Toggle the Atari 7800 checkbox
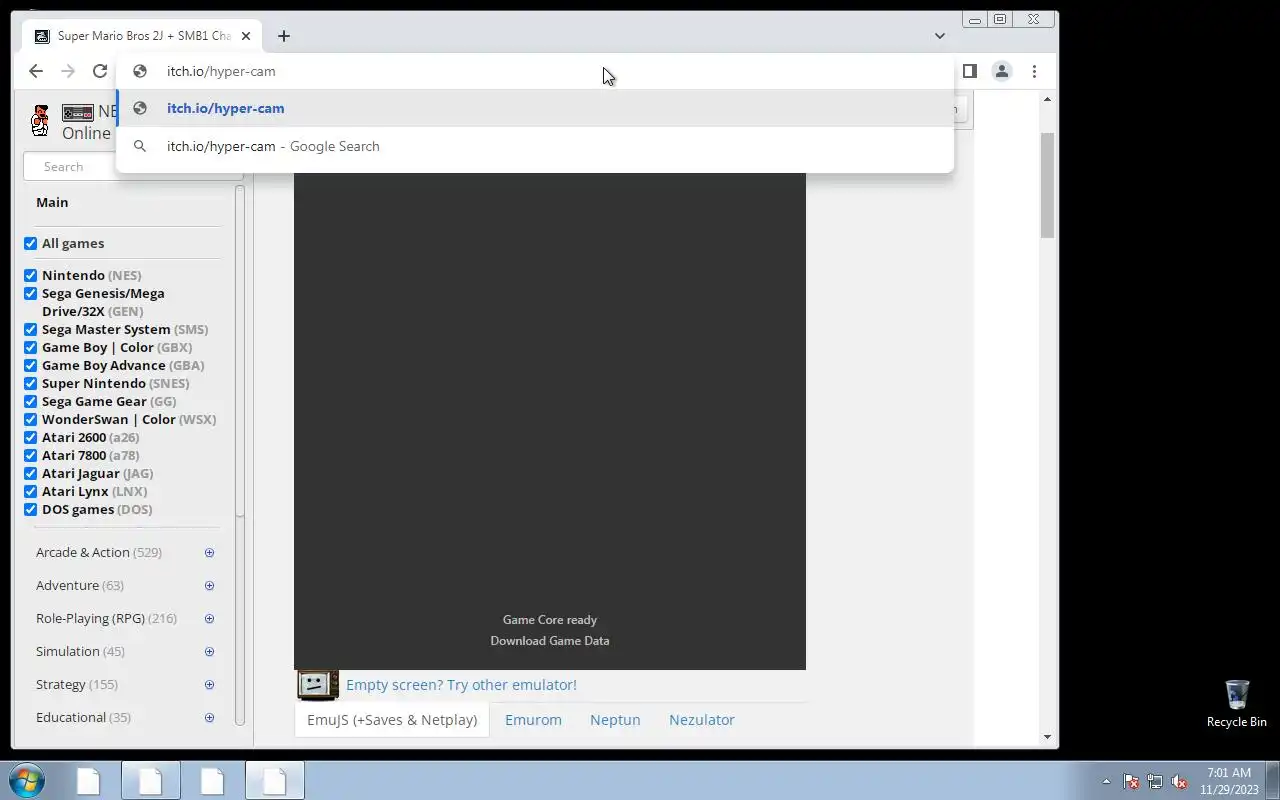The height and width of the screenshot is (800, 1280). pyautogui.click(x=30, y=455)
